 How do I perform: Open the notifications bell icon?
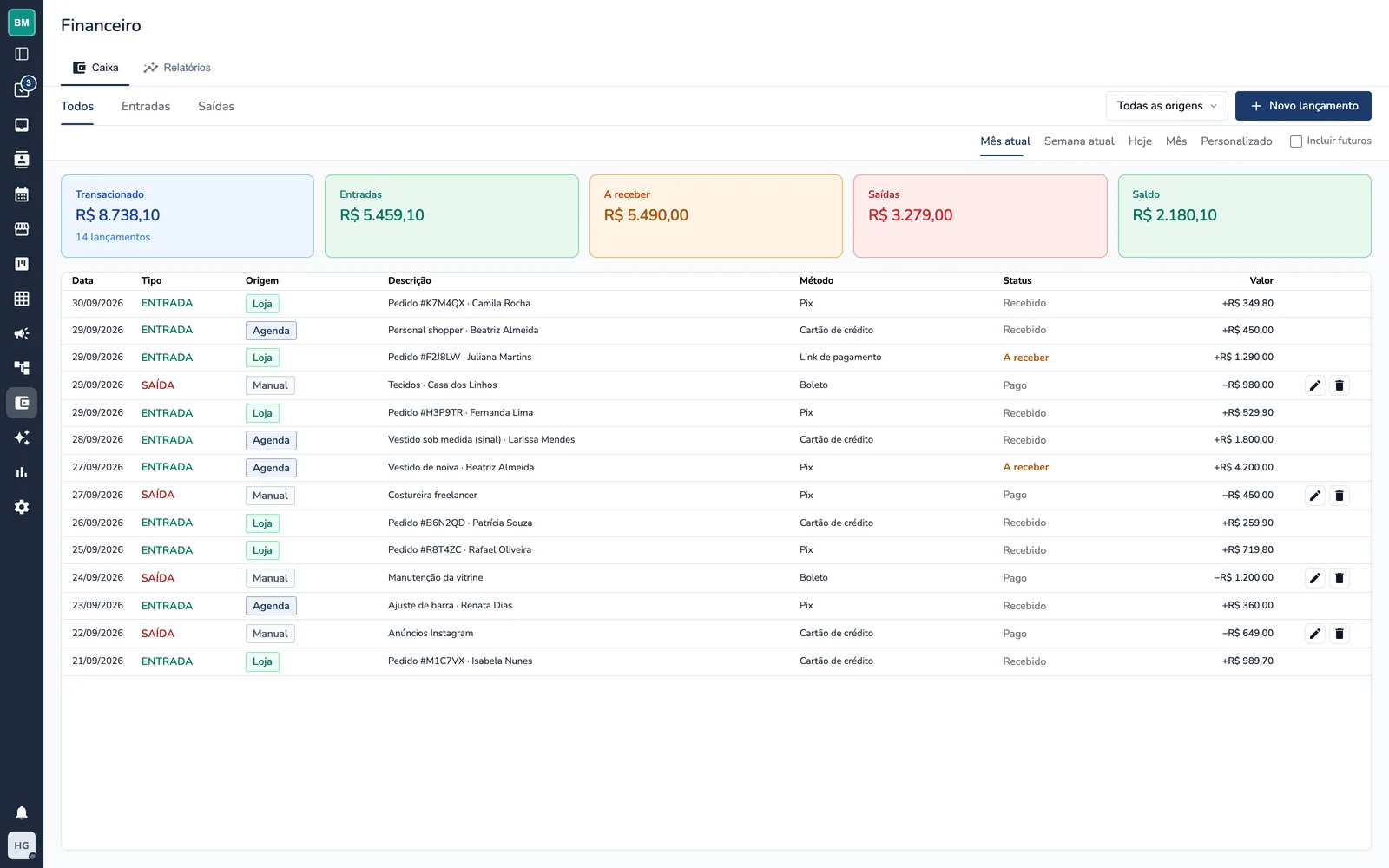point(22,812)
